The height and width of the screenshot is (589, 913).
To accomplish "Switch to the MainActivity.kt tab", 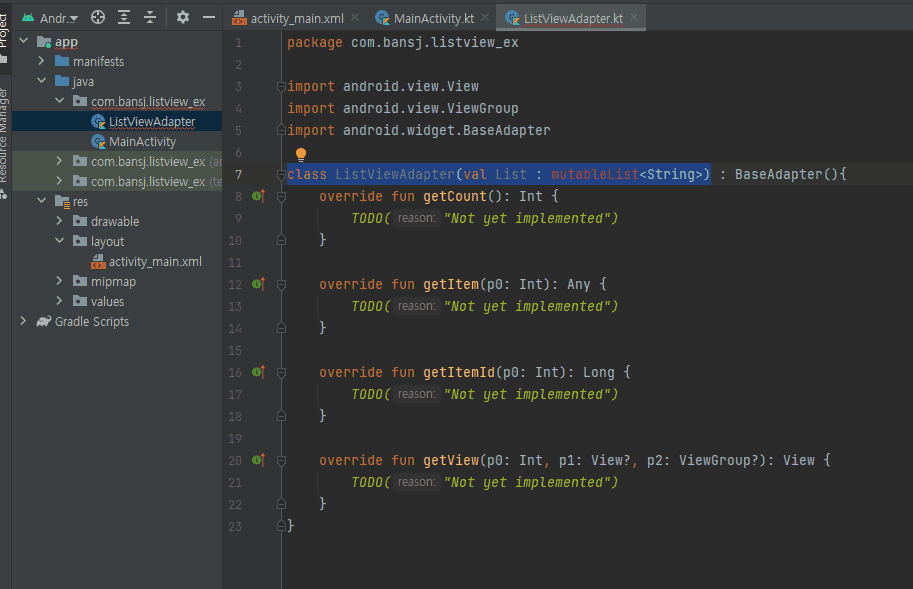I will 433,18.
